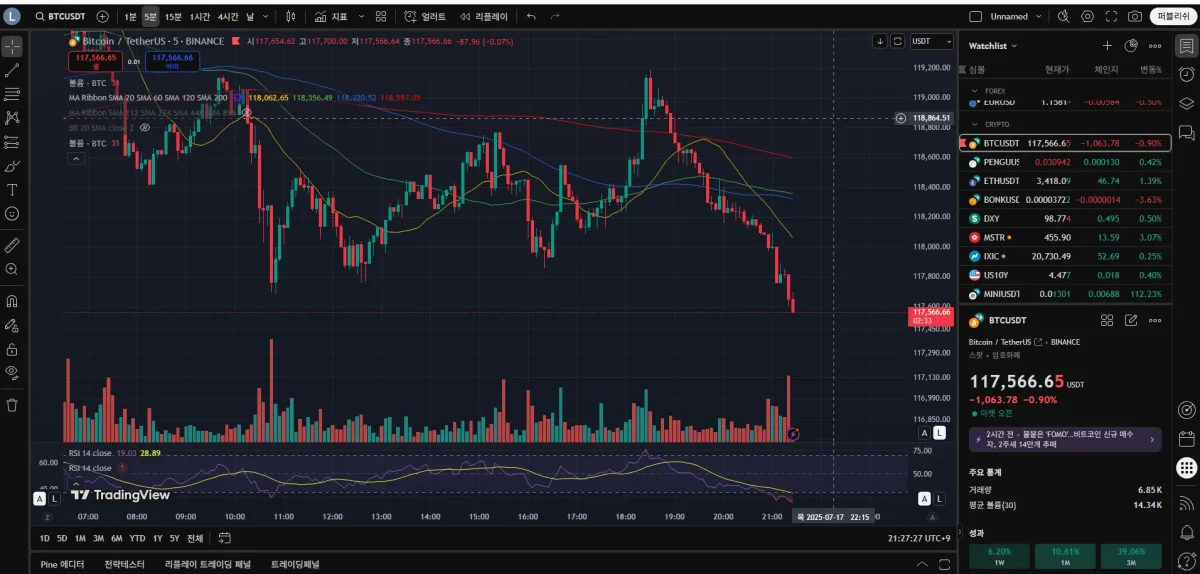Select ETHUSDT in the watchlist
This screenshot has height=574, width=1200.
[x=1065, y=181]
